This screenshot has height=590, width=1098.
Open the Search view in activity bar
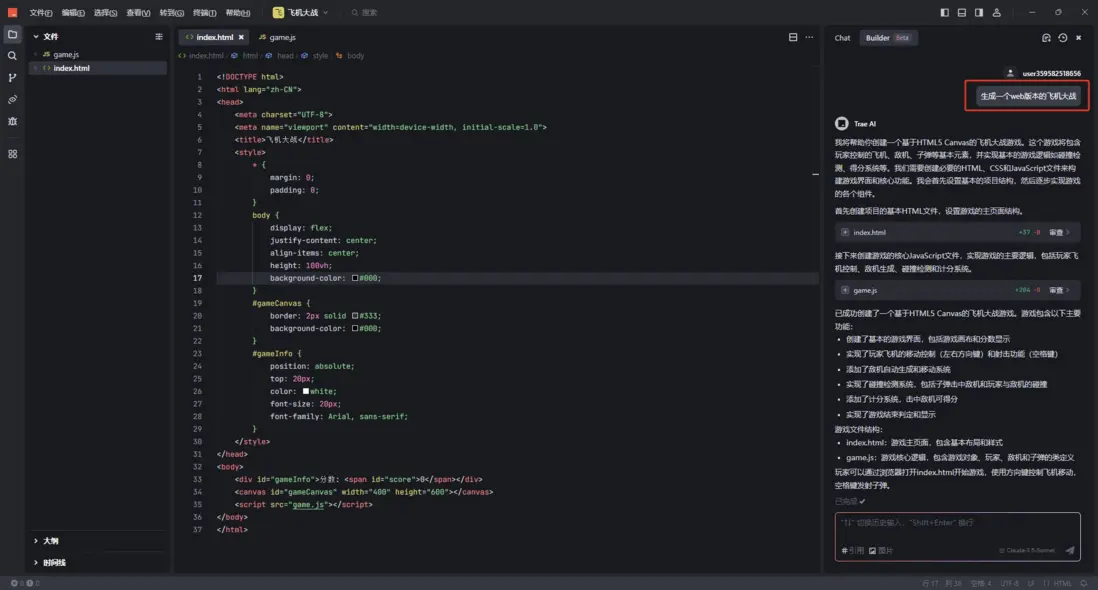12,56
